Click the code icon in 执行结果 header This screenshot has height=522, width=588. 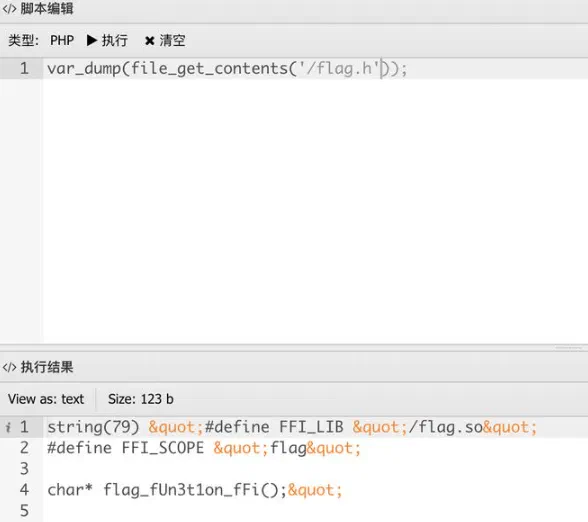(9, 367)
